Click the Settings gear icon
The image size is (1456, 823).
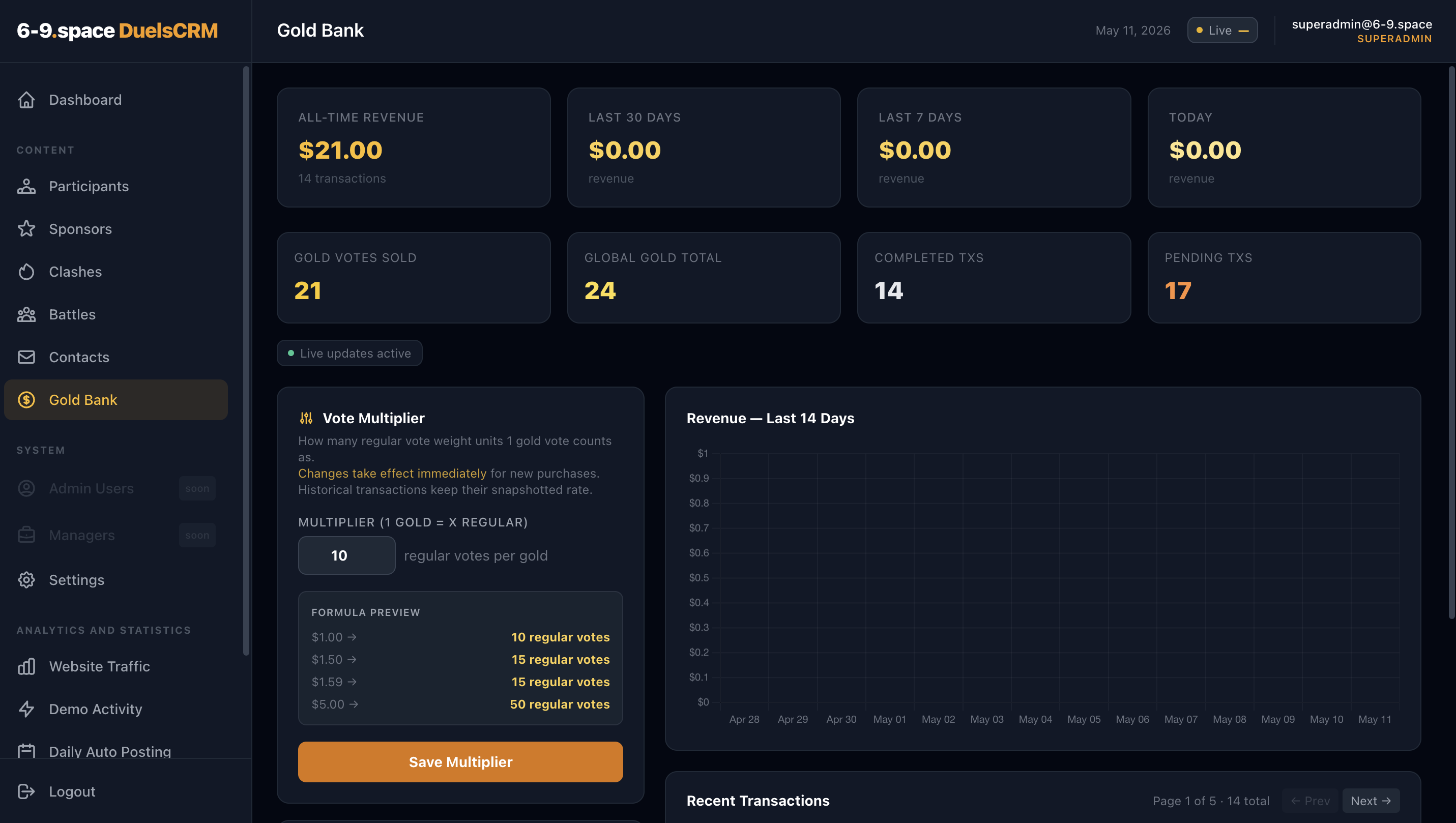[26, 580]
